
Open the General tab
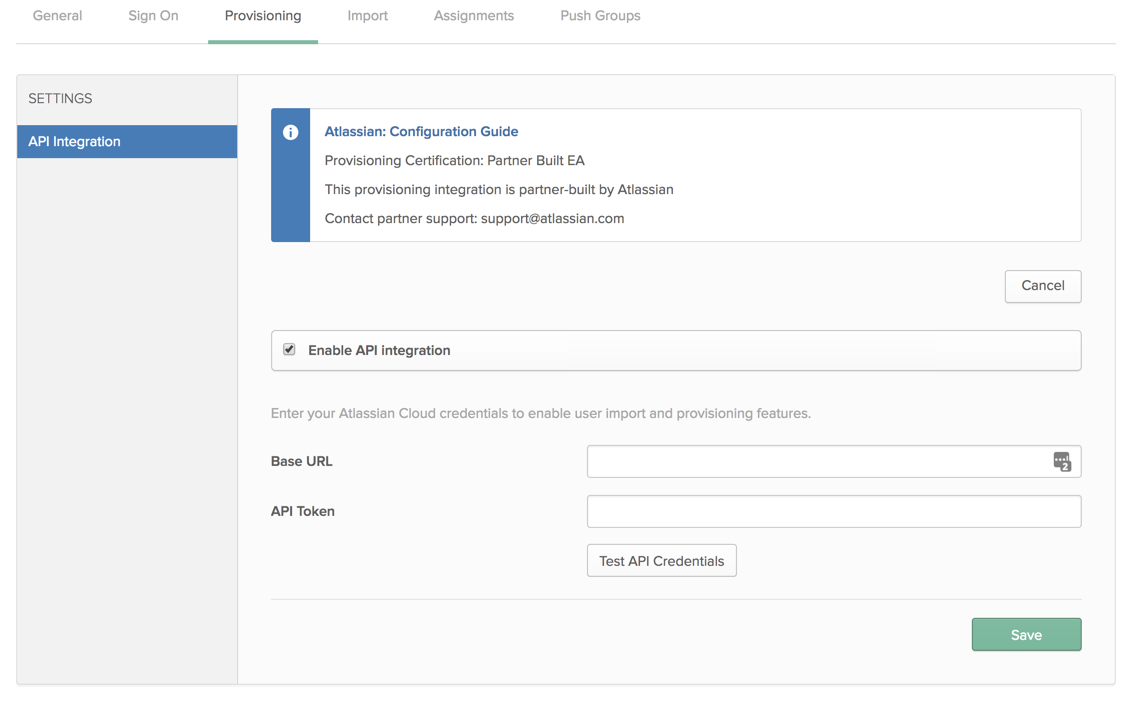pos(57,16)
